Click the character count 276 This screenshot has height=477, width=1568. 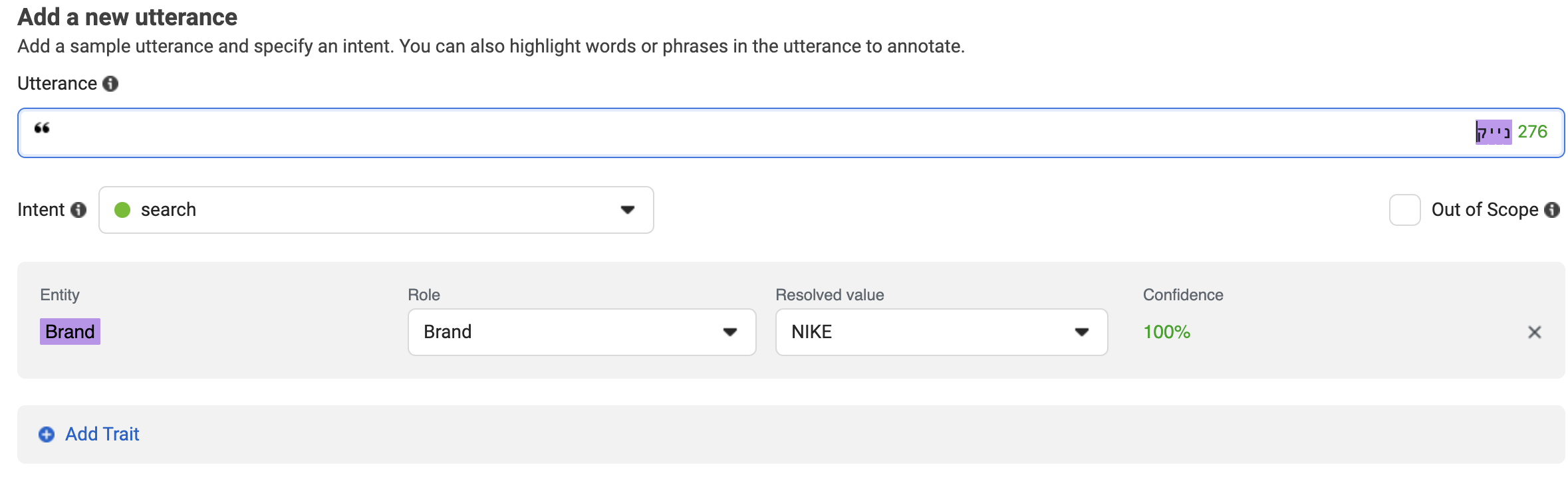coord(1533,132)
